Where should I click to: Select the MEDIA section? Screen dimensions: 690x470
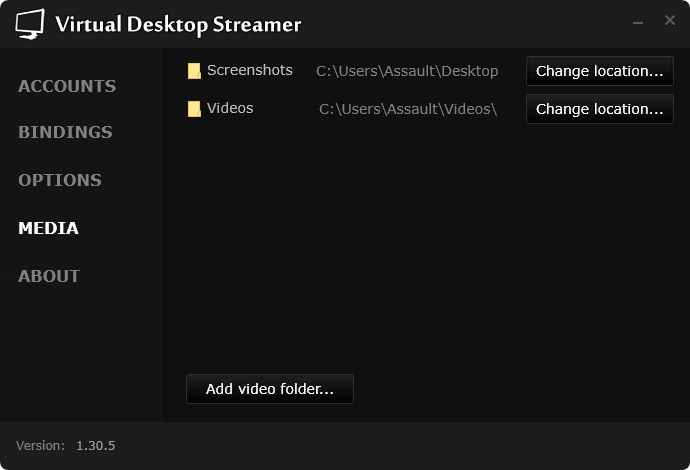(48, 228)
